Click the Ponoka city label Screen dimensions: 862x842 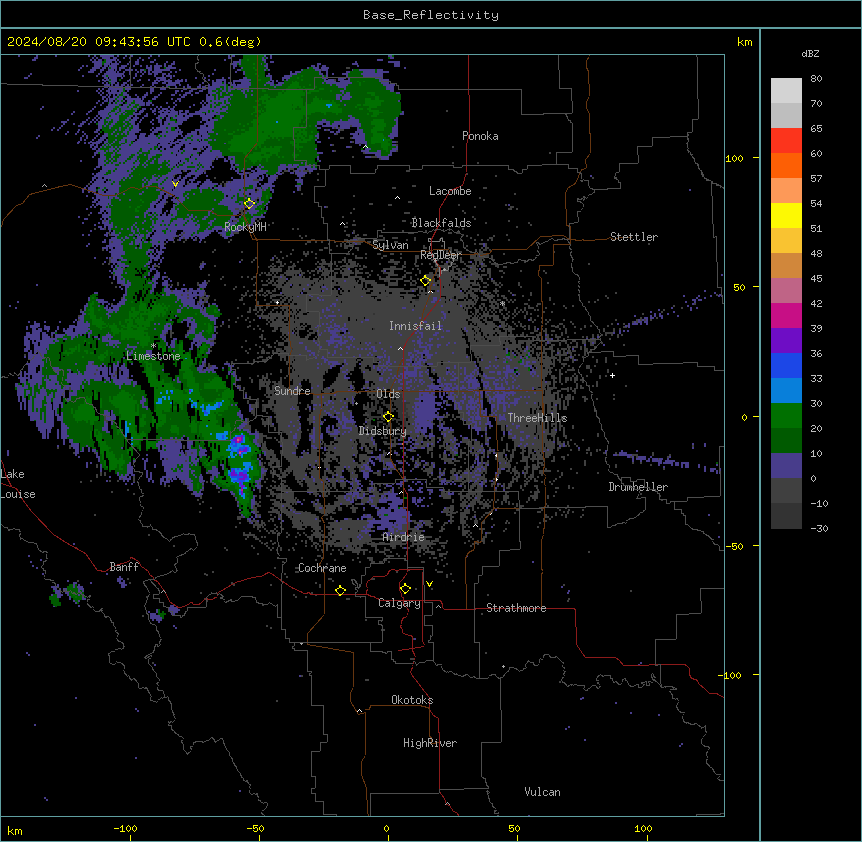point(480,136)
